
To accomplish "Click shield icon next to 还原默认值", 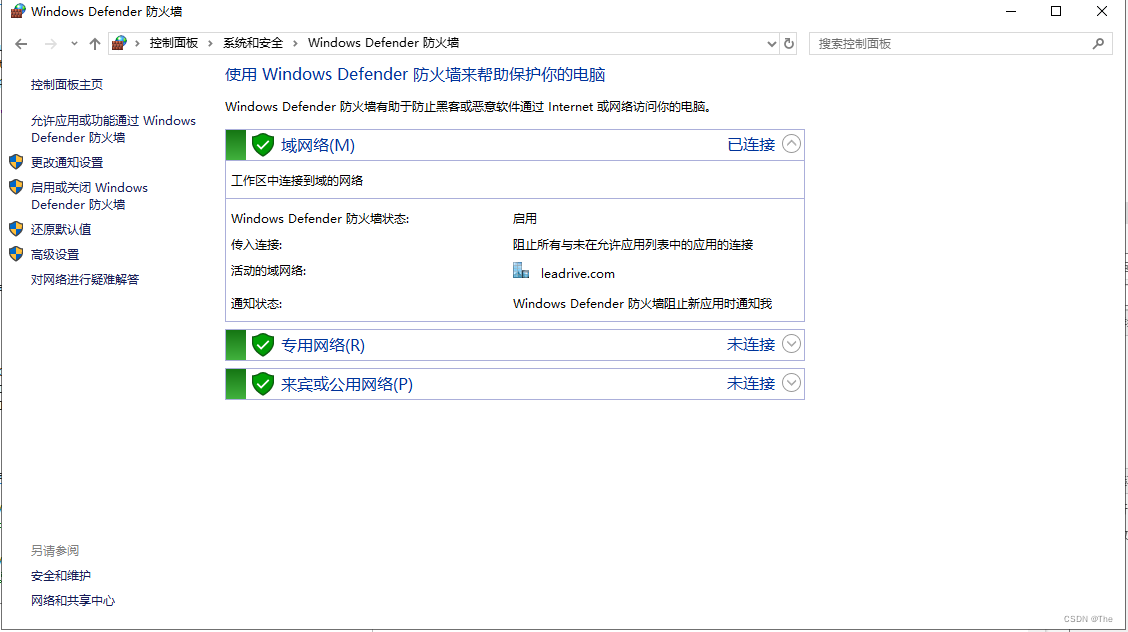I will point(17,229).
